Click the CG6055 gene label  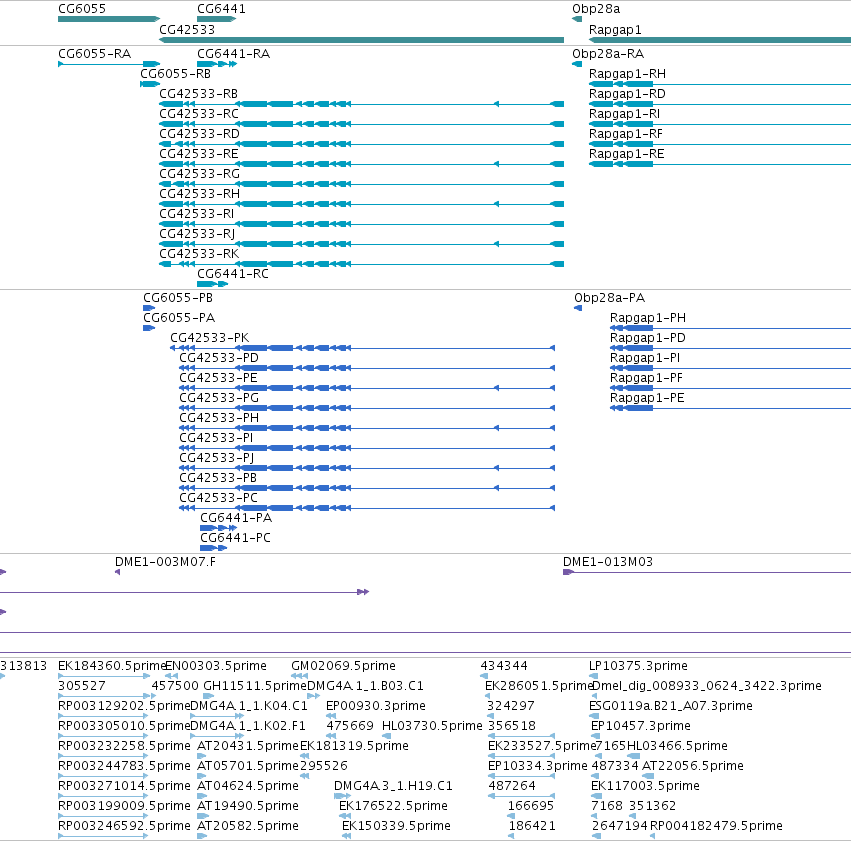coord(82,9)
